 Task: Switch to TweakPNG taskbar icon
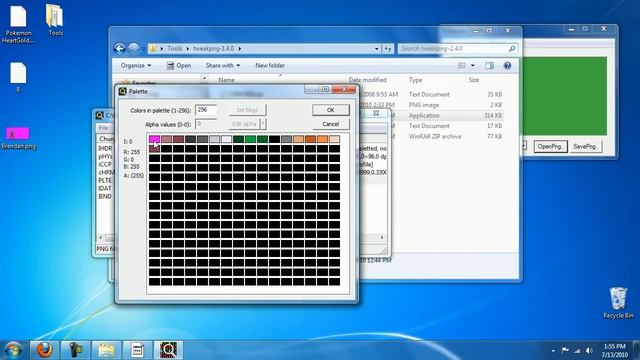pyautogui.click(x=168, y=350)
